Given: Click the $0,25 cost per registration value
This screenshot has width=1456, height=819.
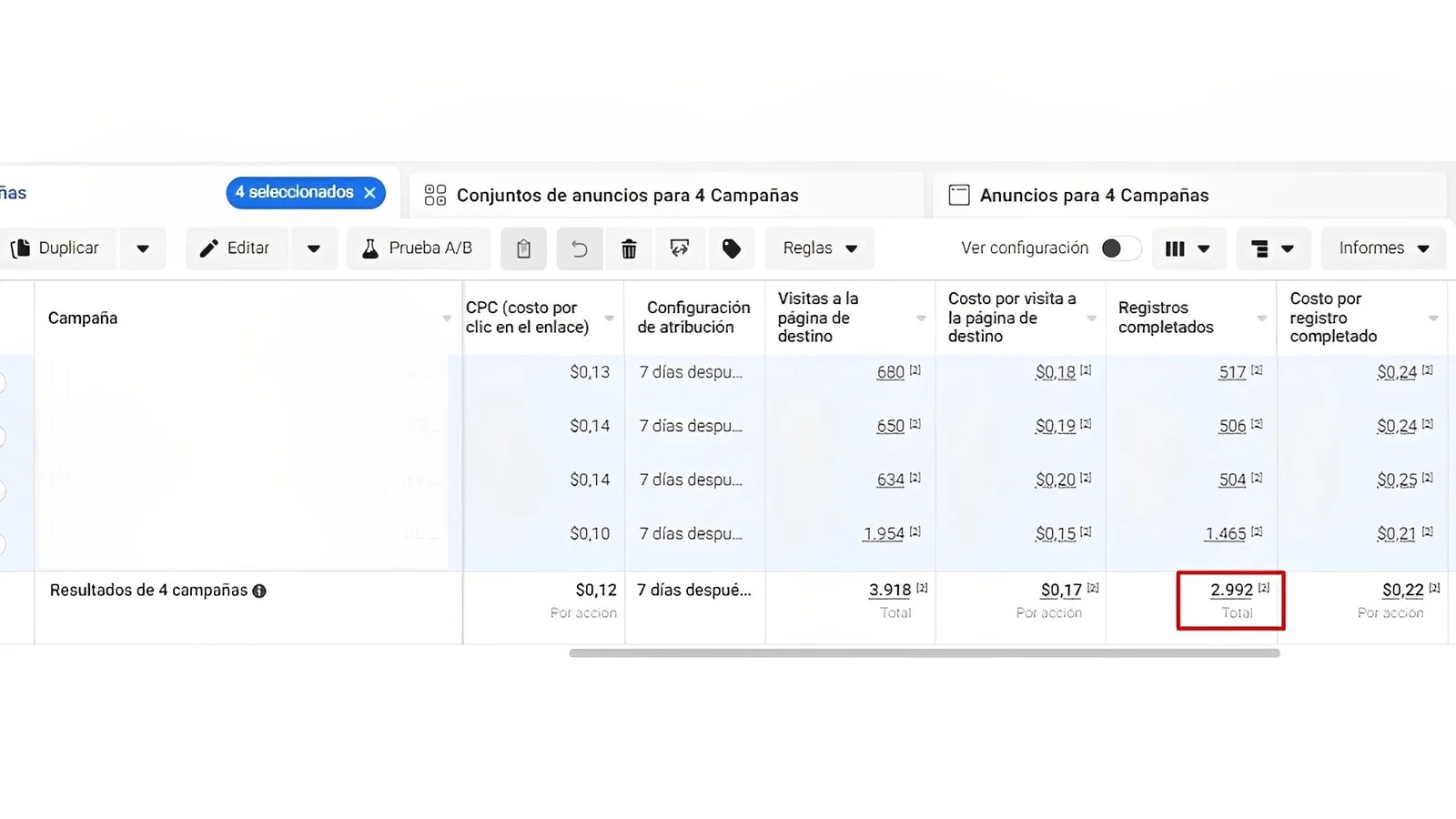Looking at the screenshot, I should [1397, 480].
